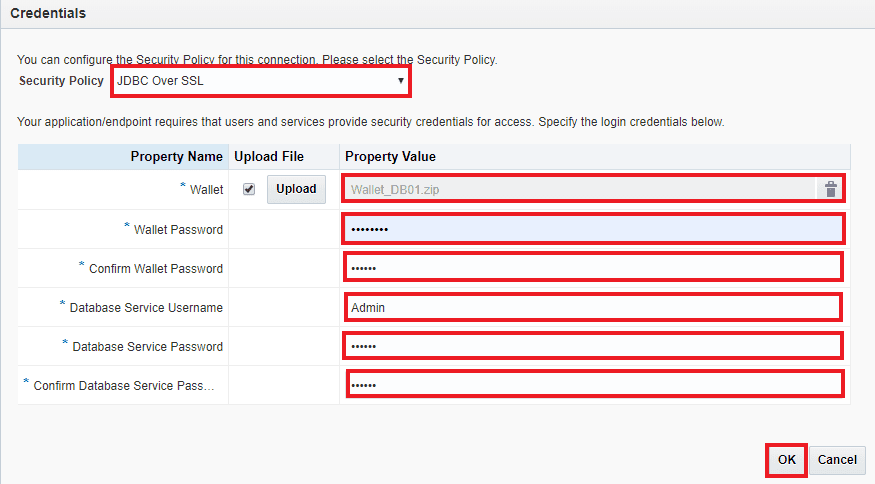Click the Wallet_DB01.zip file name field

[x=580, y=189]
